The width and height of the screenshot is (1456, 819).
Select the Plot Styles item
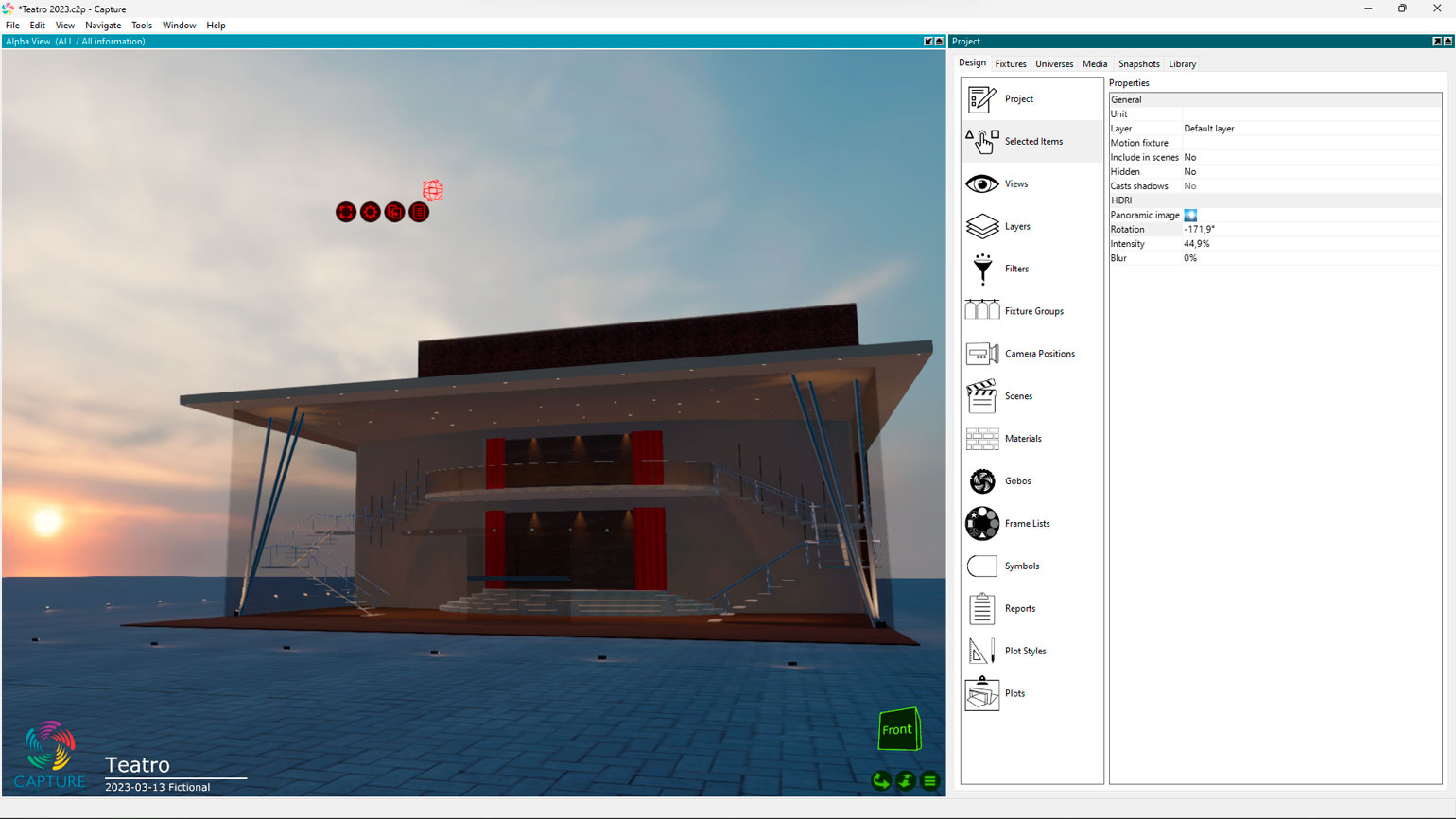(1025, 651)
